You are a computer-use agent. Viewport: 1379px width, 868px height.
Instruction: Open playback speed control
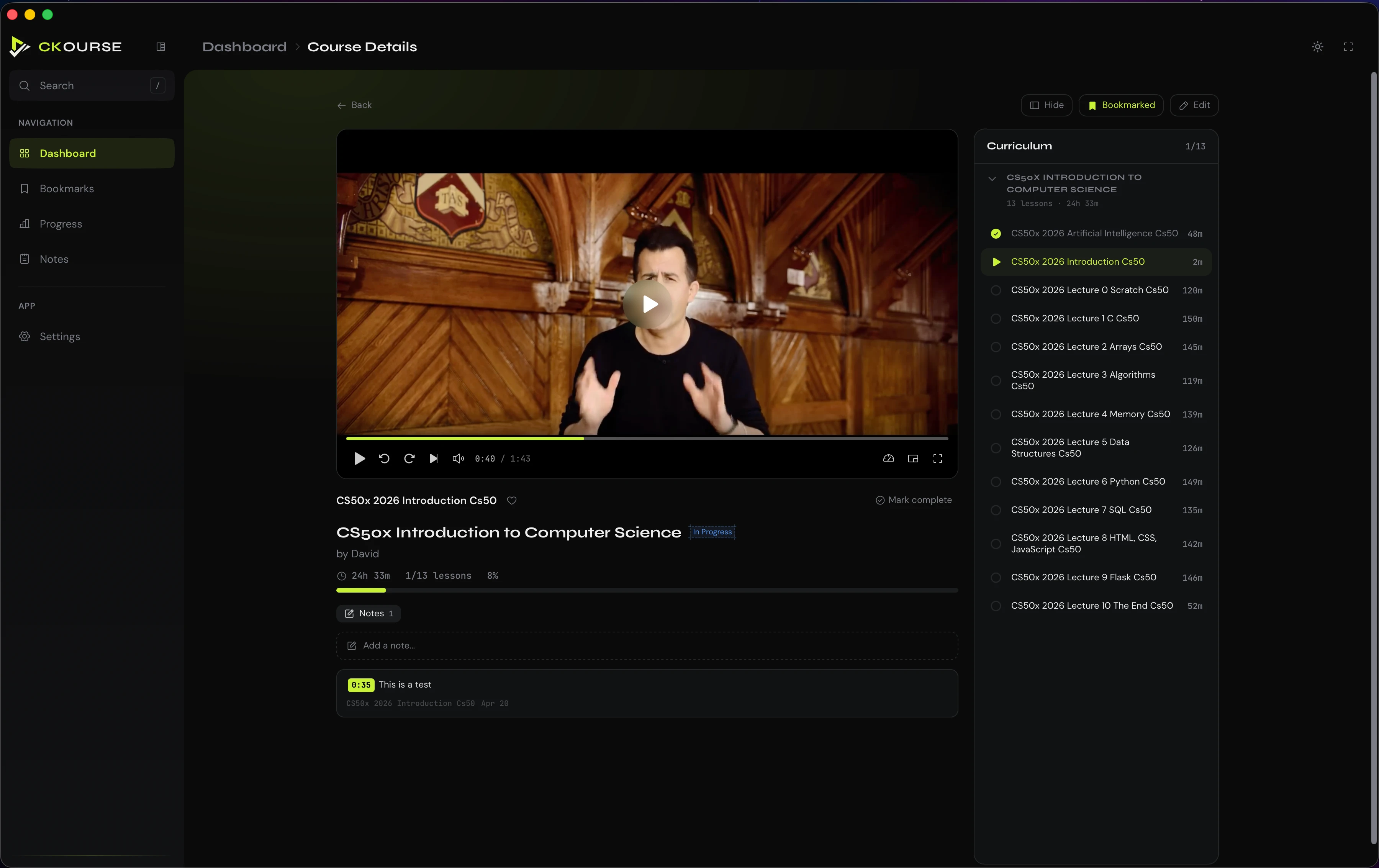click(x=888, y=459)
